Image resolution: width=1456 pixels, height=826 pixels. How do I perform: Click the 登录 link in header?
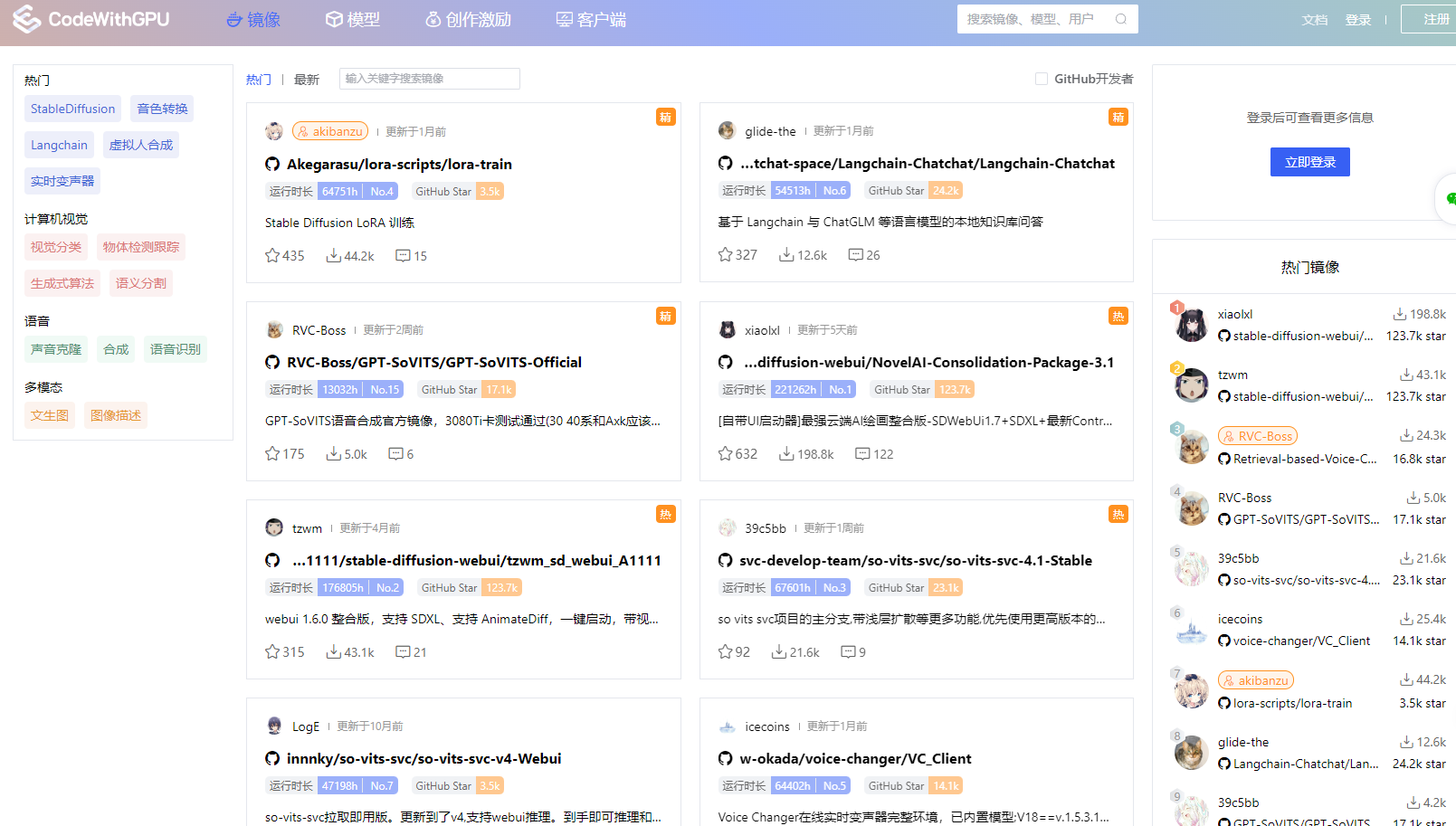coord(1358,20)
